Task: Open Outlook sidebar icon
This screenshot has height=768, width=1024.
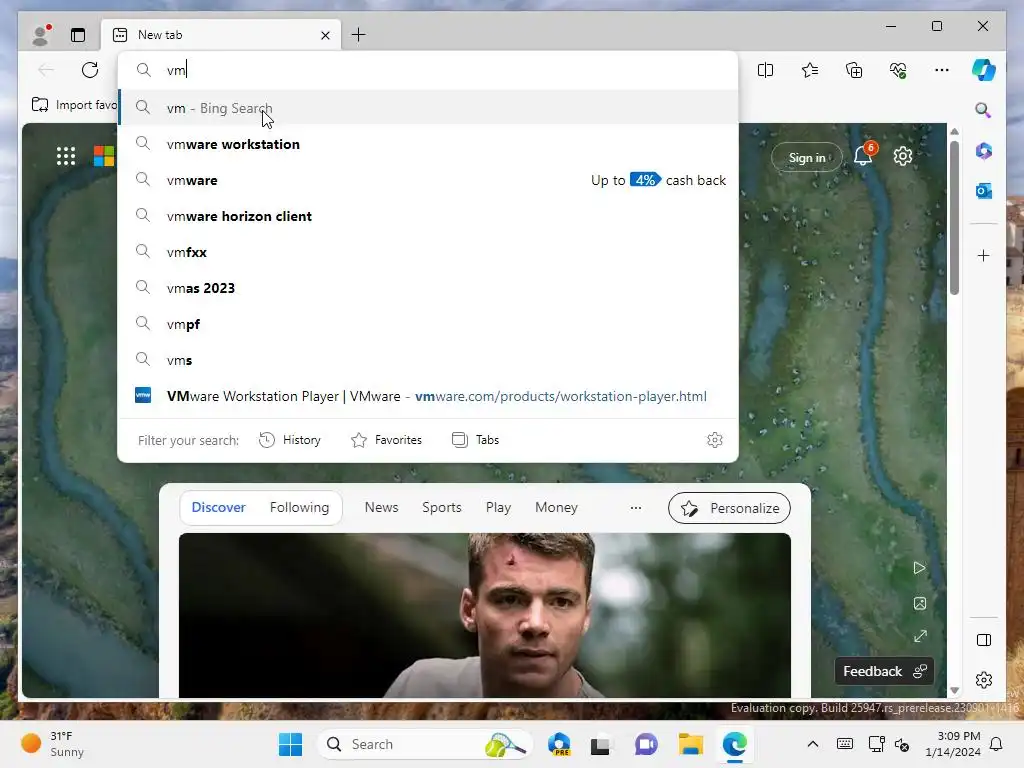Action: [984, 191]
